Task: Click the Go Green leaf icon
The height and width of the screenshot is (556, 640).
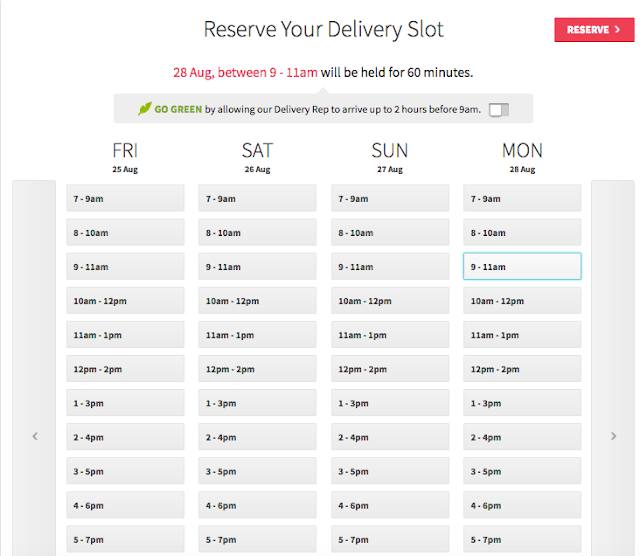Action: (145, 109)
